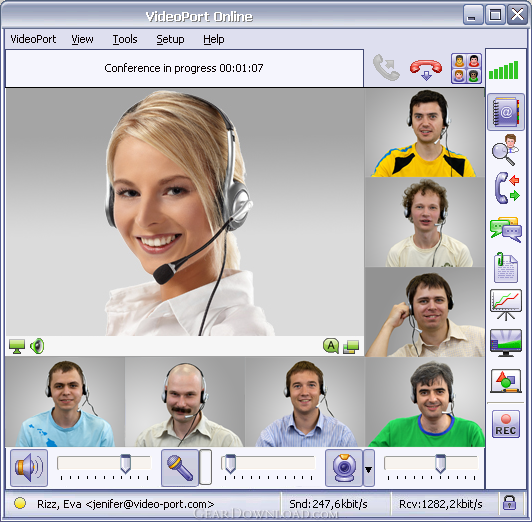Click the speaker volume slider handle

point(125,464)
